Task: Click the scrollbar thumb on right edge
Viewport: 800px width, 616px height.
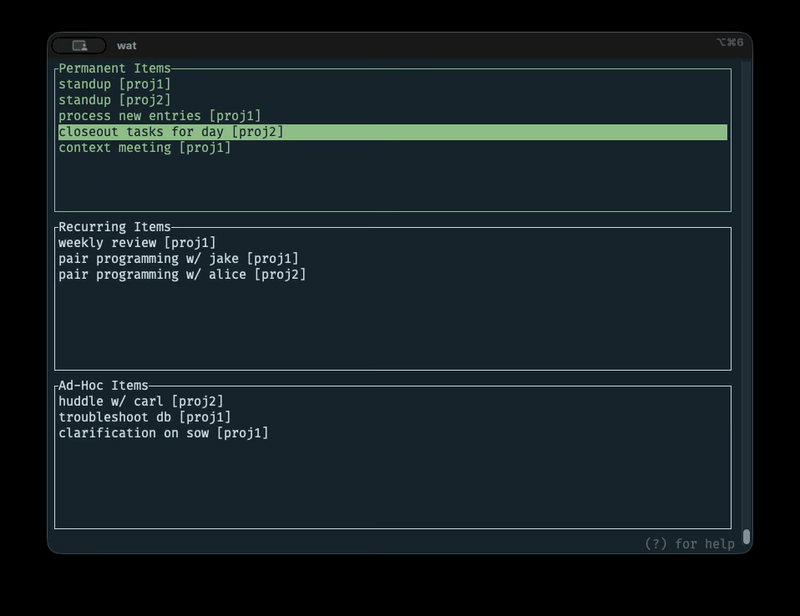Action: coord(745,538)
